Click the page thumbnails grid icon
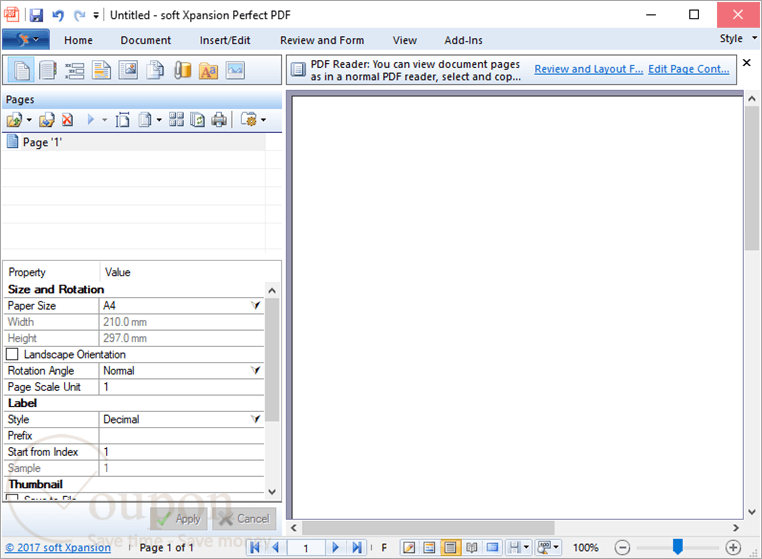The height and width of the screenshot is (559, 762). point(176,120)
